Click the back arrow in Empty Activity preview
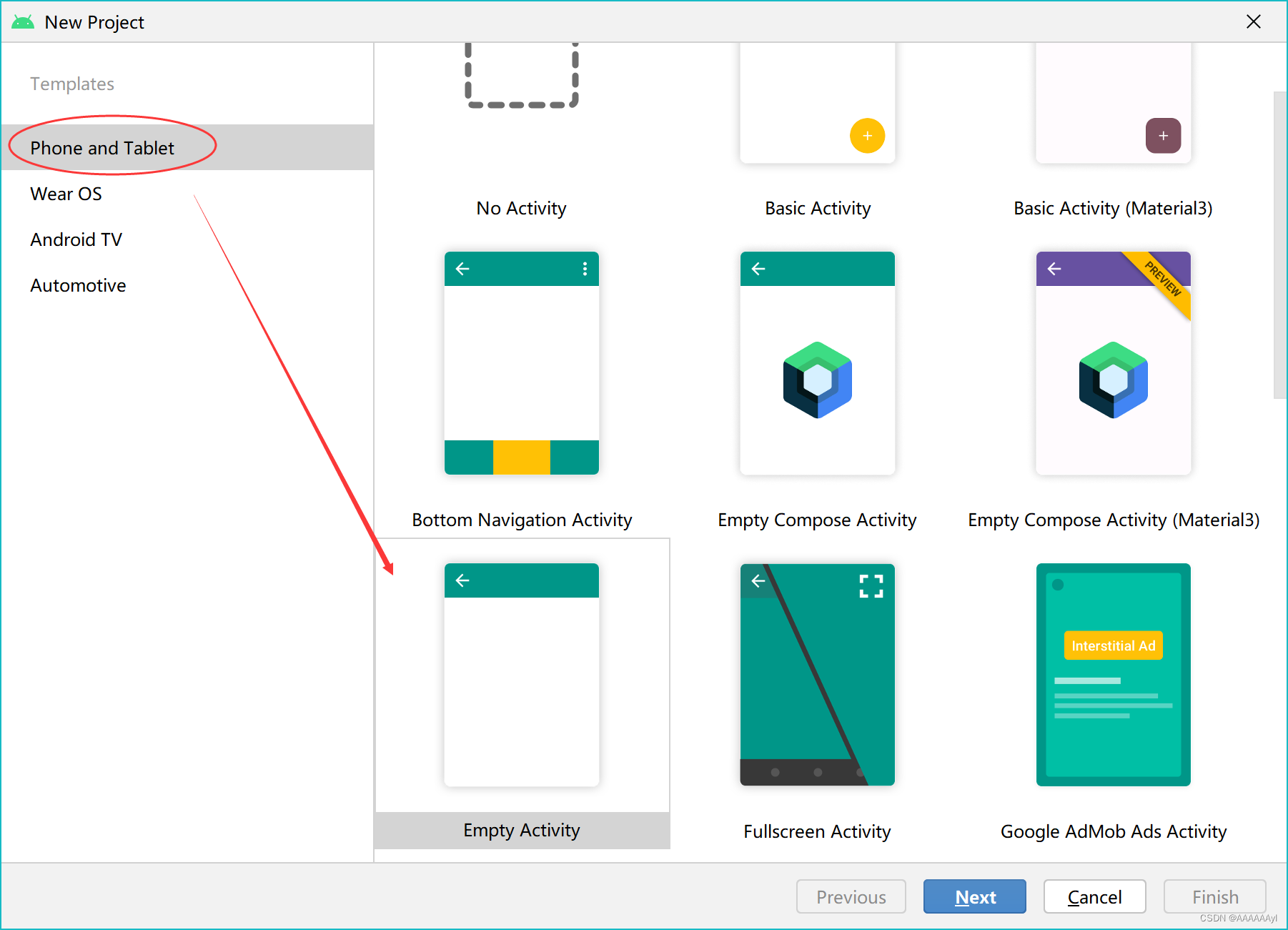This screenshot has height=930, width=1288. point(462,580)
